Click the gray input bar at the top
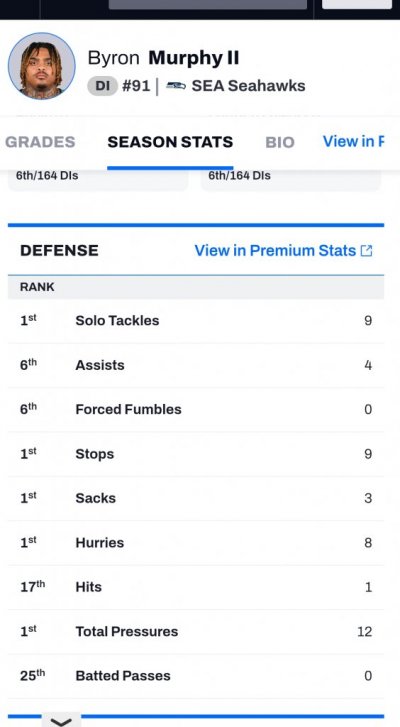The height and width of the screenshot is (727, 400). pyautogui.click(x=208, y=4)
